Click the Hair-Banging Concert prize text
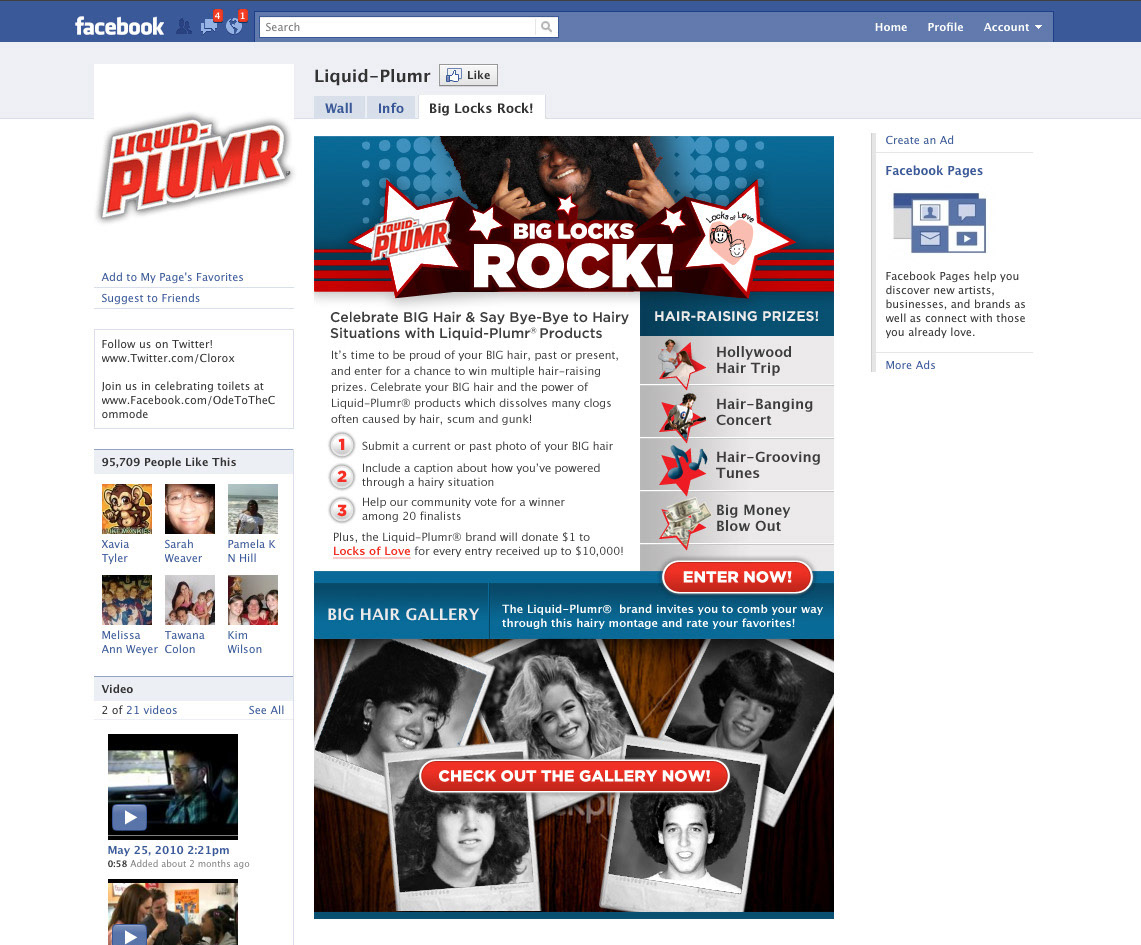The image size is (1141, 945). 764,412
